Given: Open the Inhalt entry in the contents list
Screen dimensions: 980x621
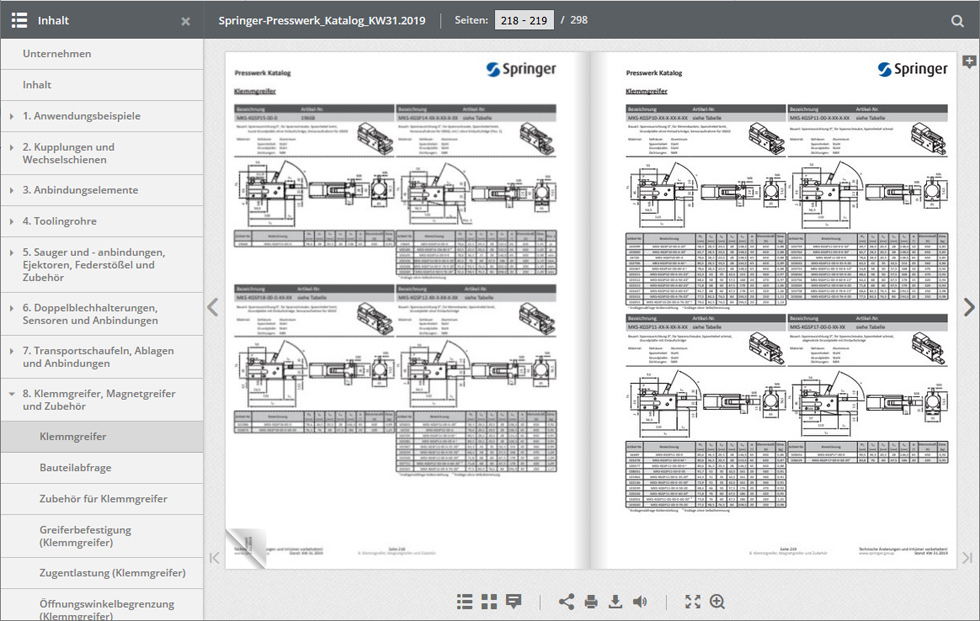Looking at the screenshot, I should 102,85.
